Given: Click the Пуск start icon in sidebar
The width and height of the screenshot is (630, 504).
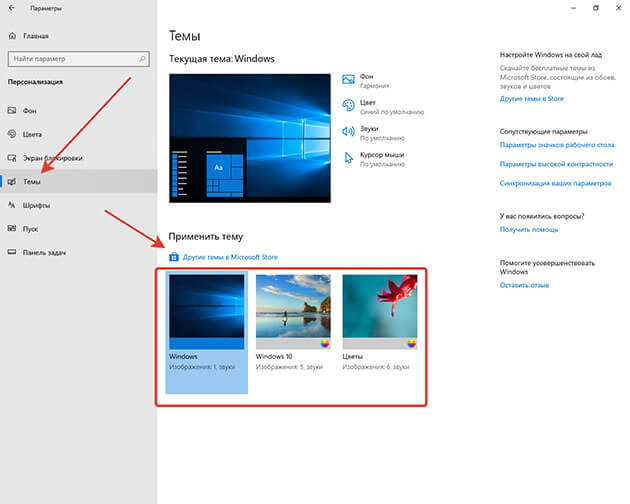Looking at the screenshot, I should [12, 228].
